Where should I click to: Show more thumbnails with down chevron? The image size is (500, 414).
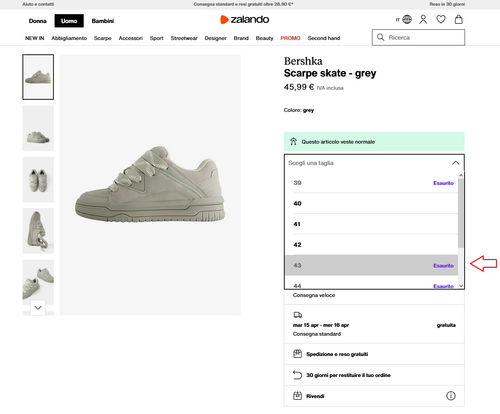coord(38,307)
